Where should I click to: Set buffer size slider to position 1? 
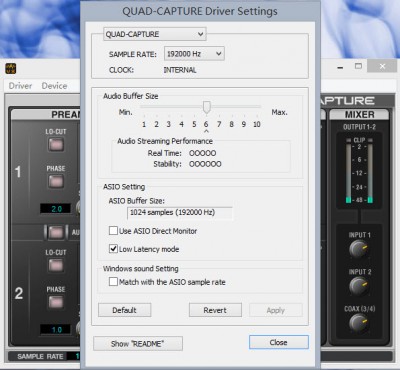(x=144, y=124)
